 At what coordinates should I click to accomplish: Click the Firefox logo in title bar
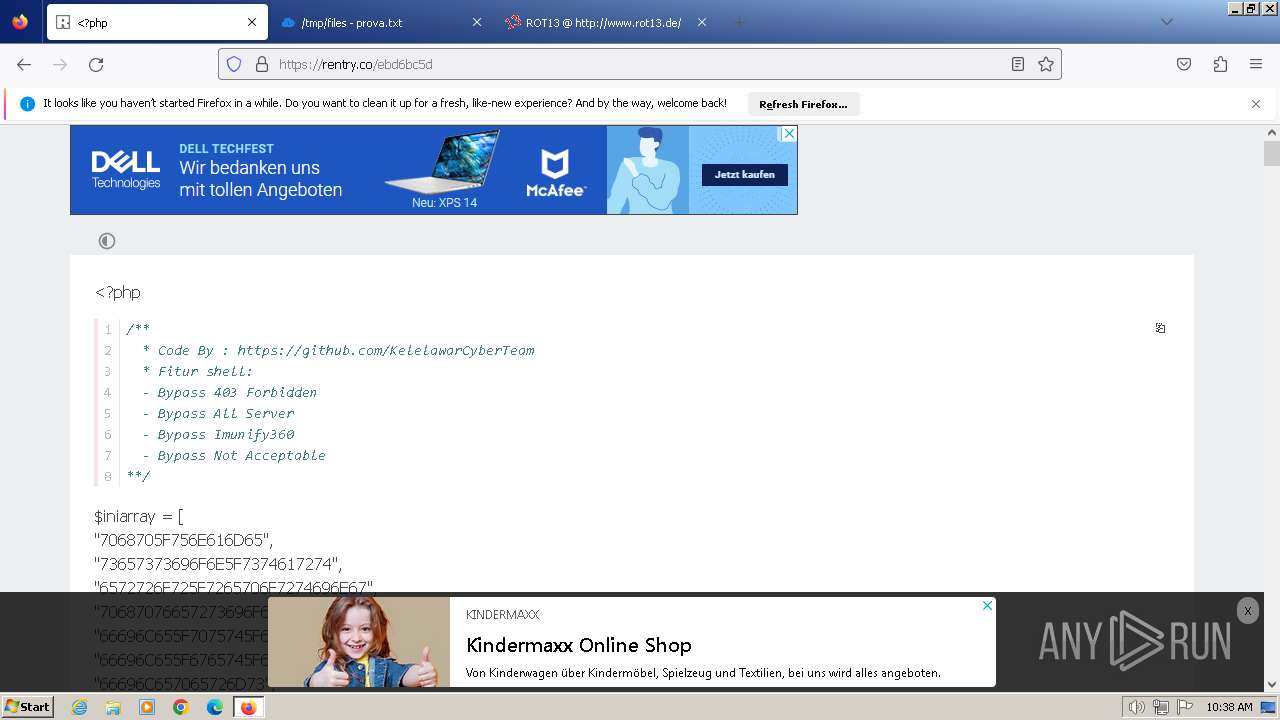(x=20, y=21)
